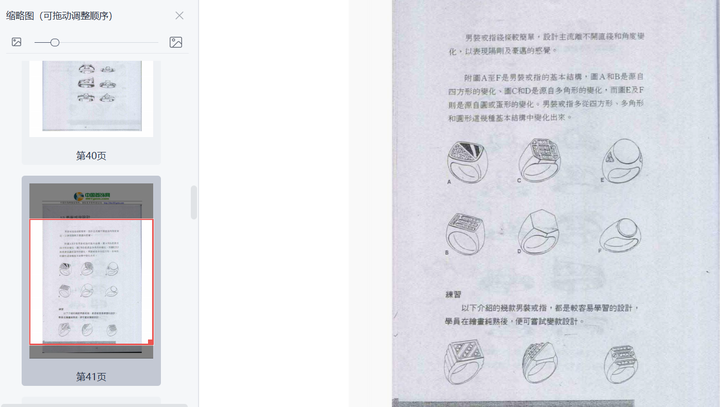Image resolution: width=720 pixels, height=407 pixels.
Task: Click the small-thumbnail size icon
Action: (17, 42)
